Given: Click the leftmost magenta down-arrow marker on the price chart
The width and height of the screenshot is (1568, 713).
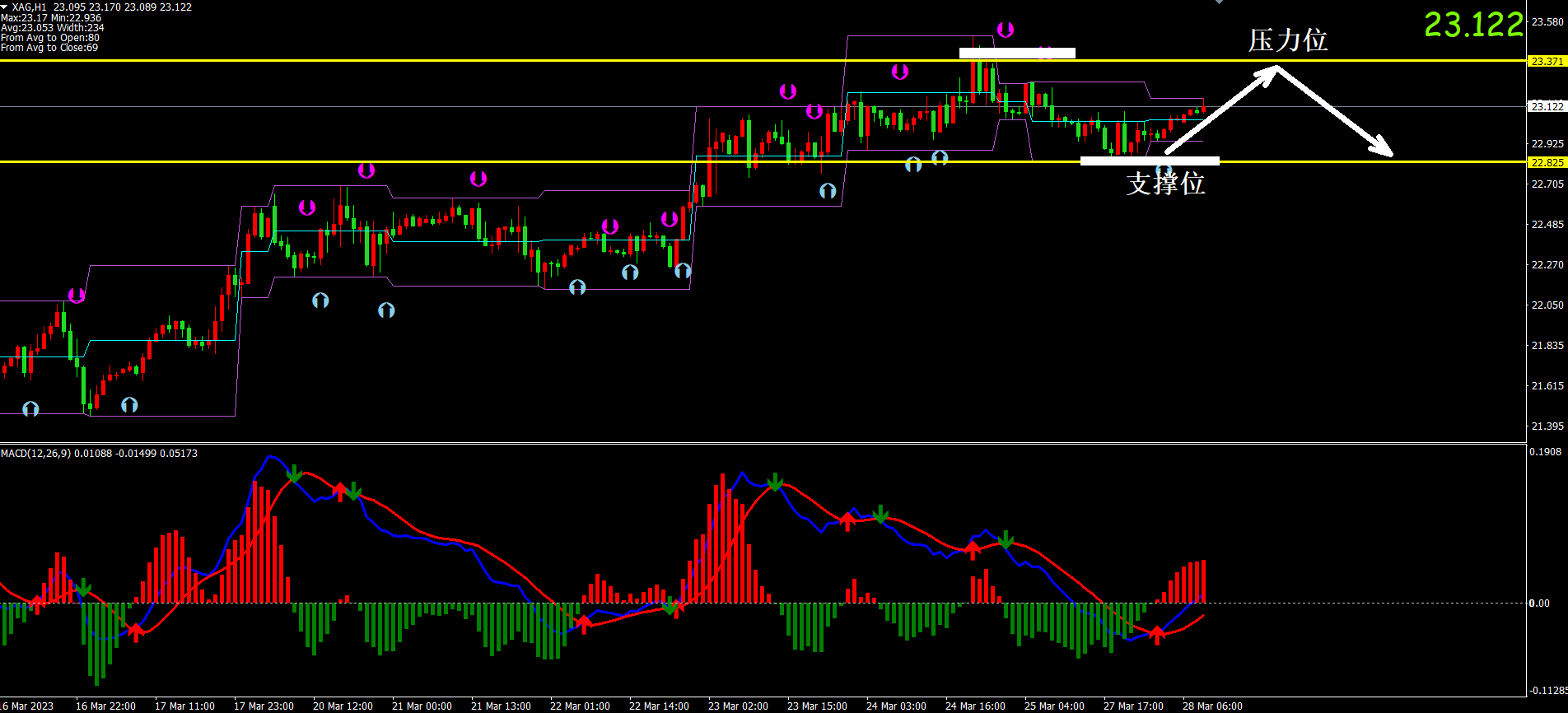Looking at the screenshot, I should click(x=77, y=295).
